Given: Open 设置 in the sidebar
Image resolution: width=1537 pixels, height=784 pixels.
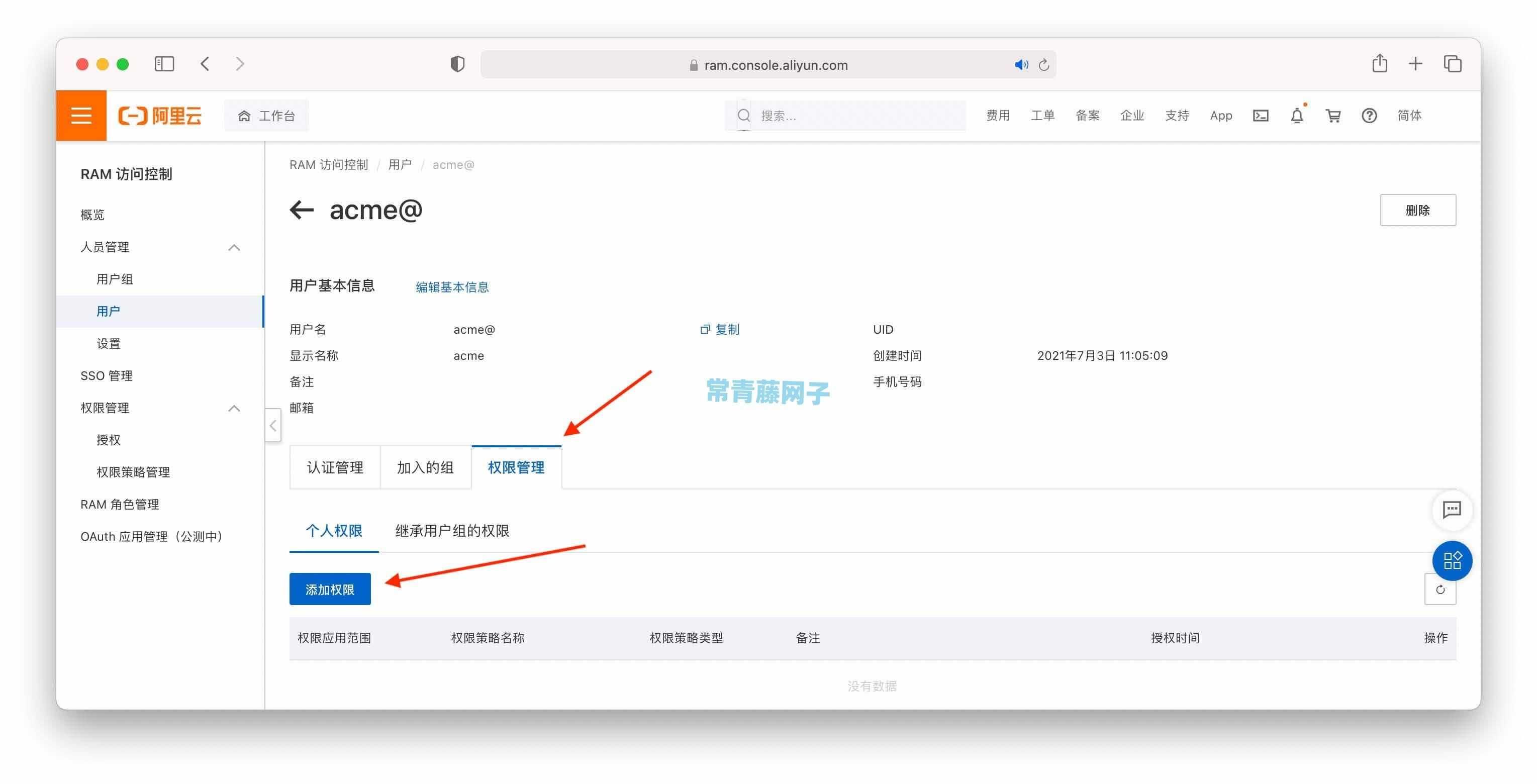Looking at the screenshot, I should coord(108,344).
